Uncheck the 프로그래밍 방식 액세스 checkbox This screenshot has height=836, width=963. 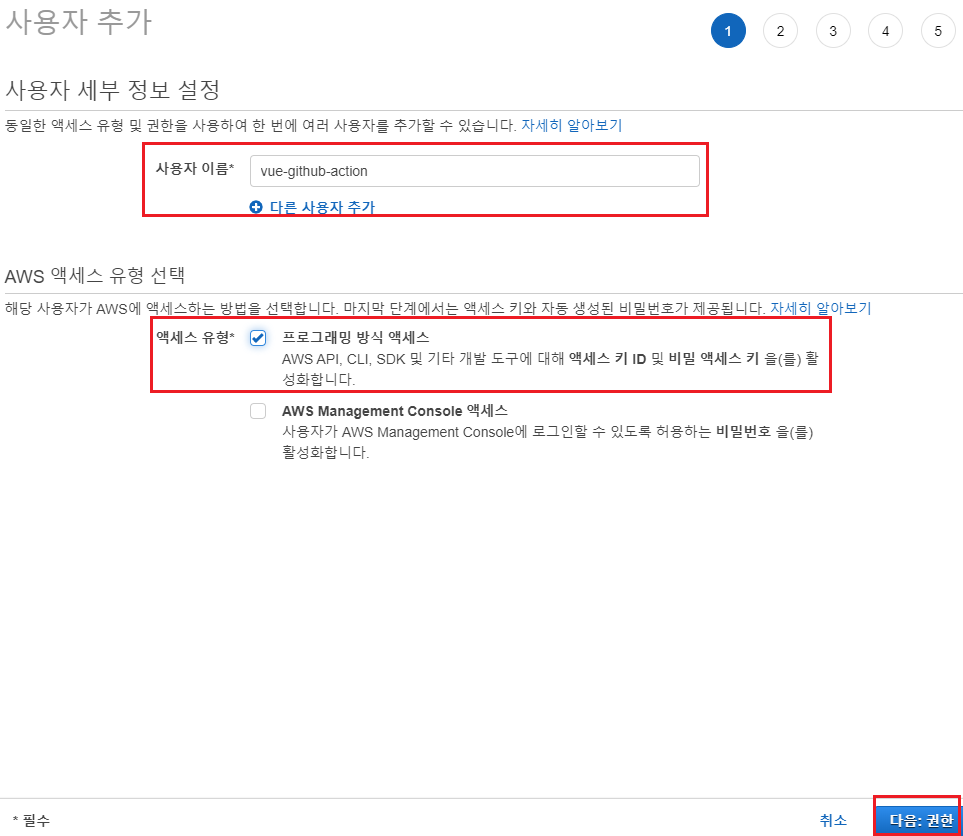pos(258,338)
